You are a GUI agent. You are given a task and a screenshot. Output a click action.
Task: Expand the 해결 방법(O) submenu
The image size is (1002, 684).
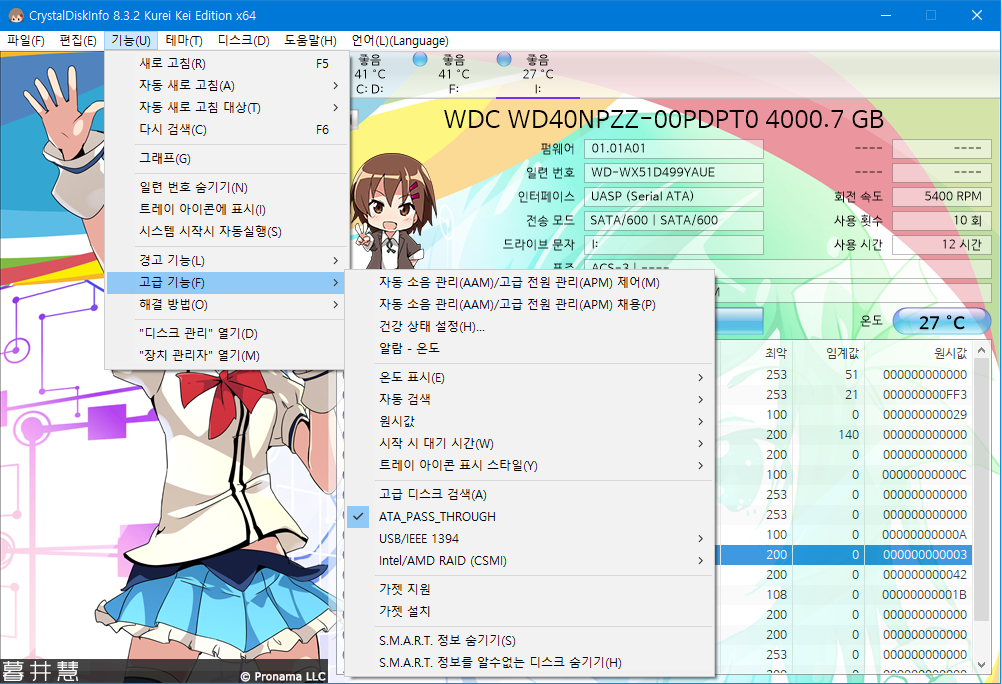(227, 305)
